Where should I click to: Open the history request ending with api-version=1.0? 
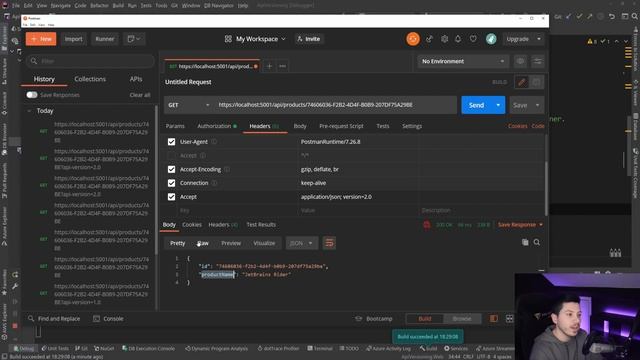pos(101,294)
